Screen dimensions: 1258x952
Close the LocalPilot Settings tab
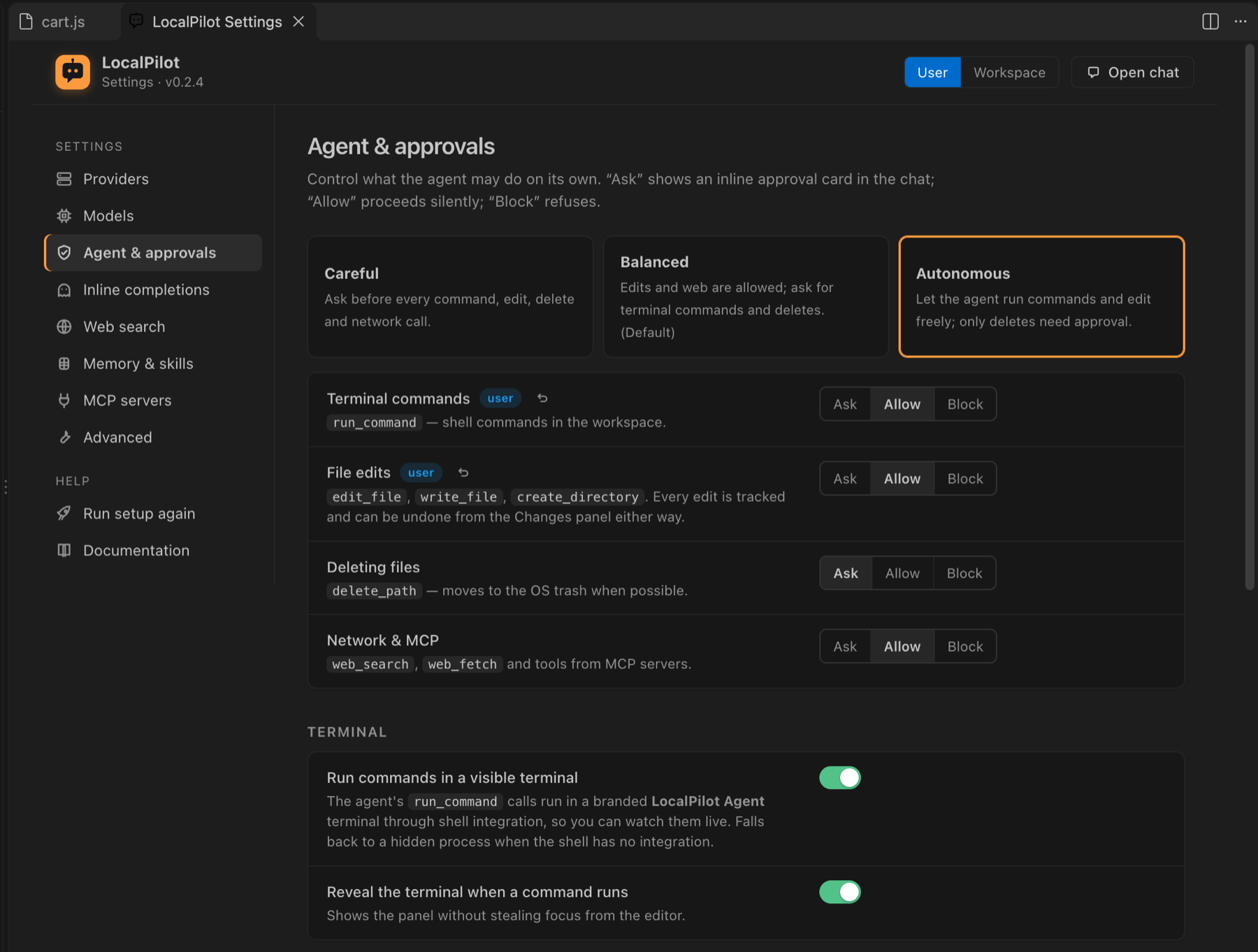(x=298, y=22)
